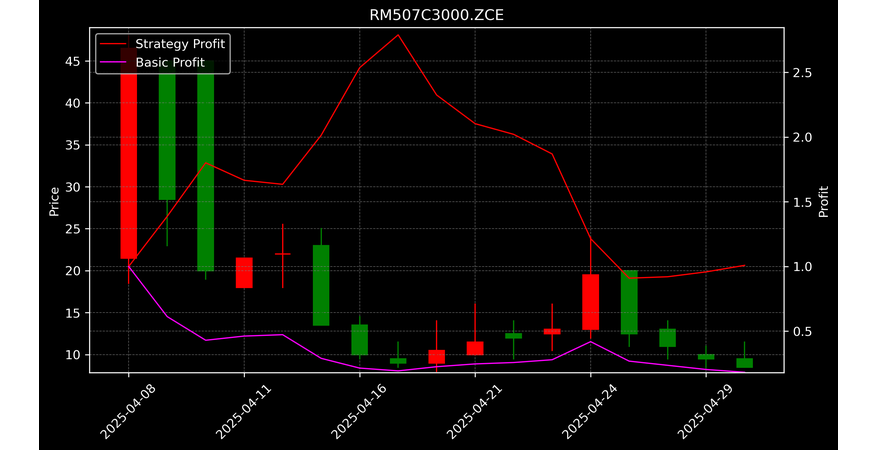
Task: Click the magenta Basic Profit legend line
Action: 114,63
